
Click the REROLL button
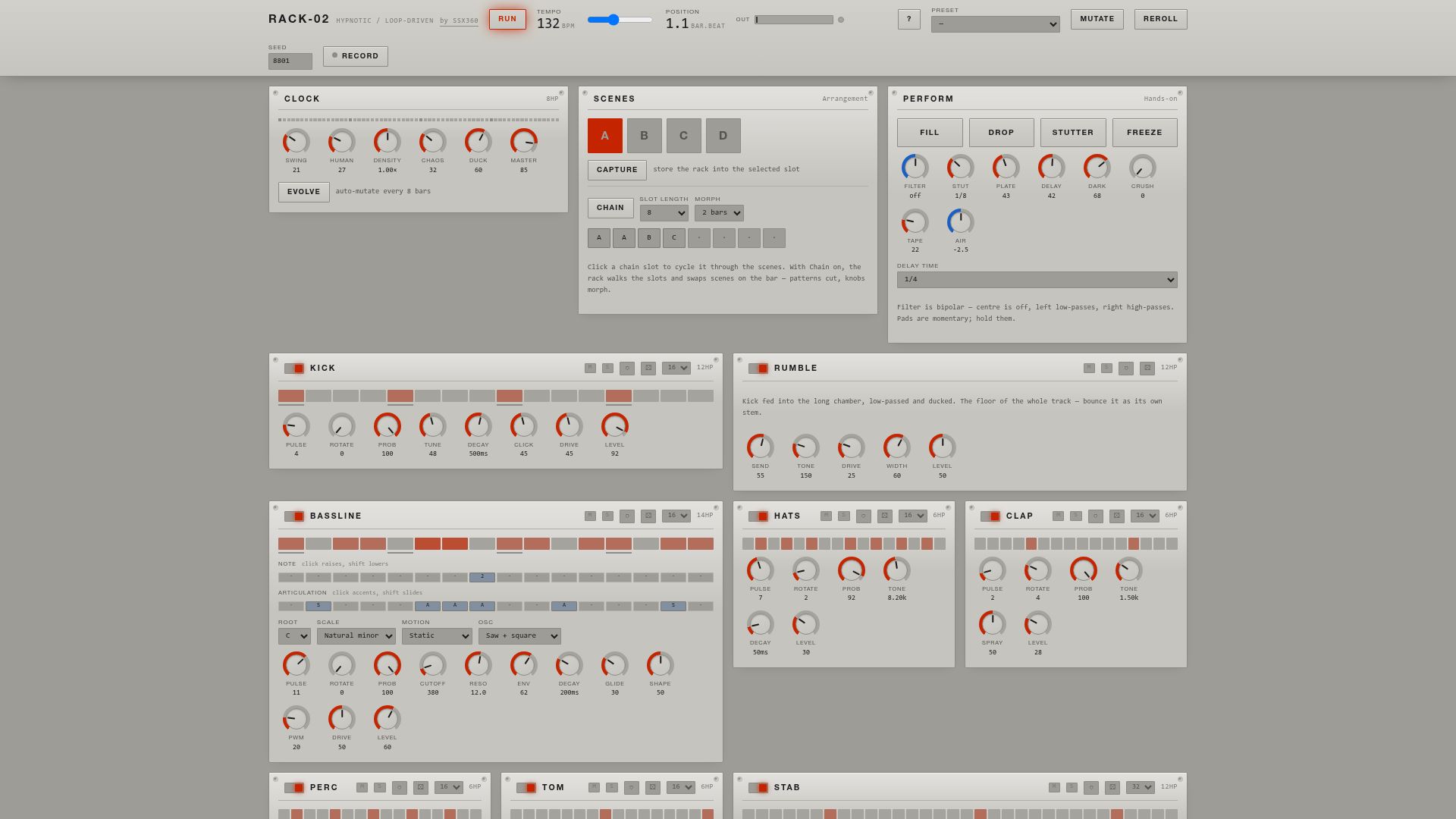coord(1161,20)
